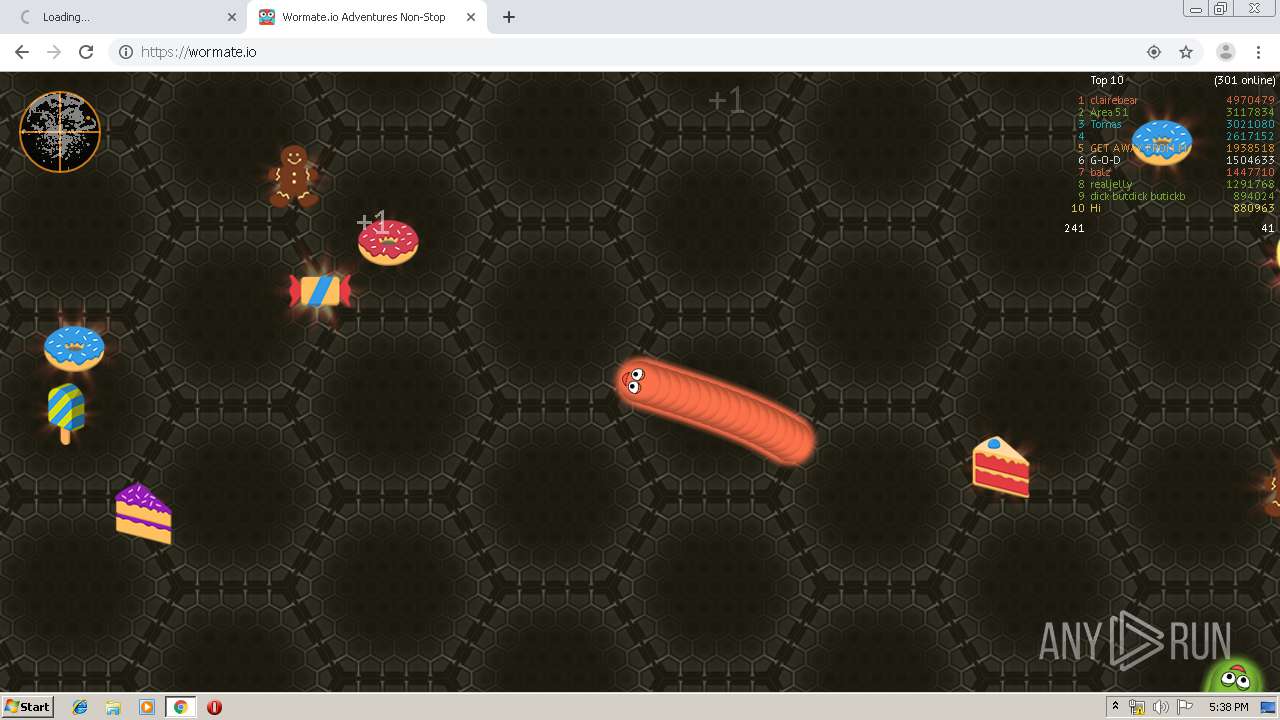Open the Windows Start menu
This screenshot has height=720, width=1280.
pos(28,706)
